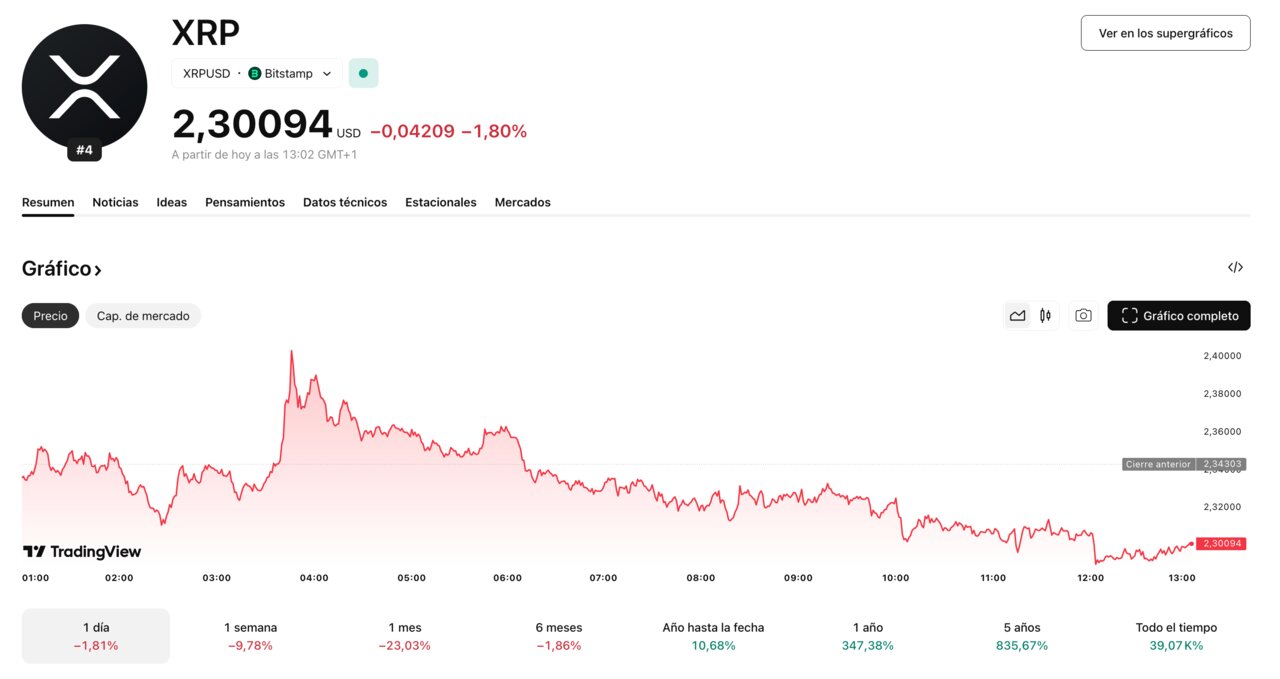Take a snapshot with the camera icon
The image size is (1280, 679).
pos(1083,315)
